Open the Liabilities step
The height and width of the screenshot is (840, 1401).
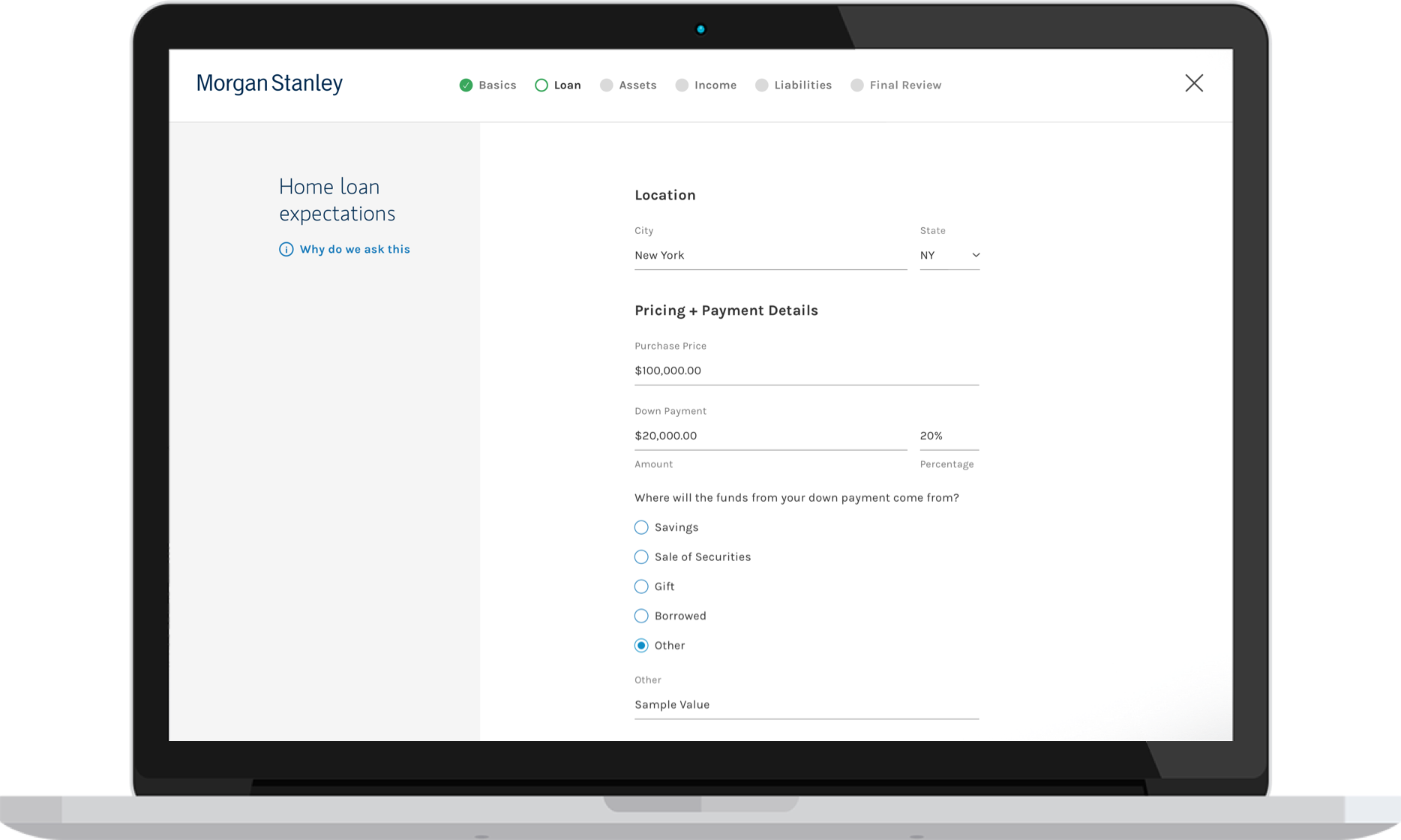[793, 85]
